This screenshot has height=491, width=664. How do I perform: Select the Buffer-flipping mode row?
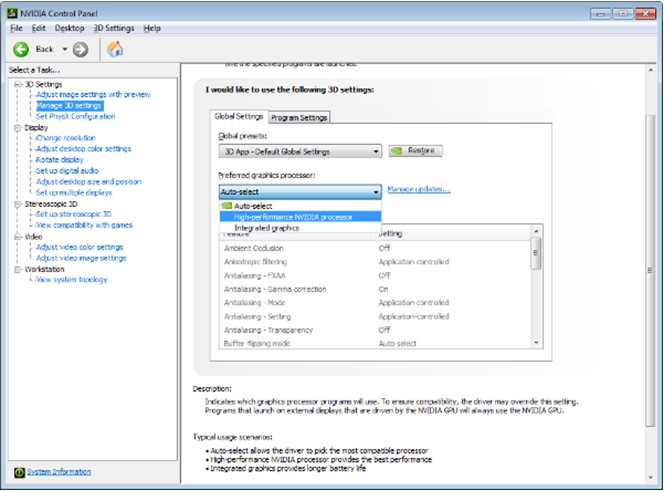(375, 343)
